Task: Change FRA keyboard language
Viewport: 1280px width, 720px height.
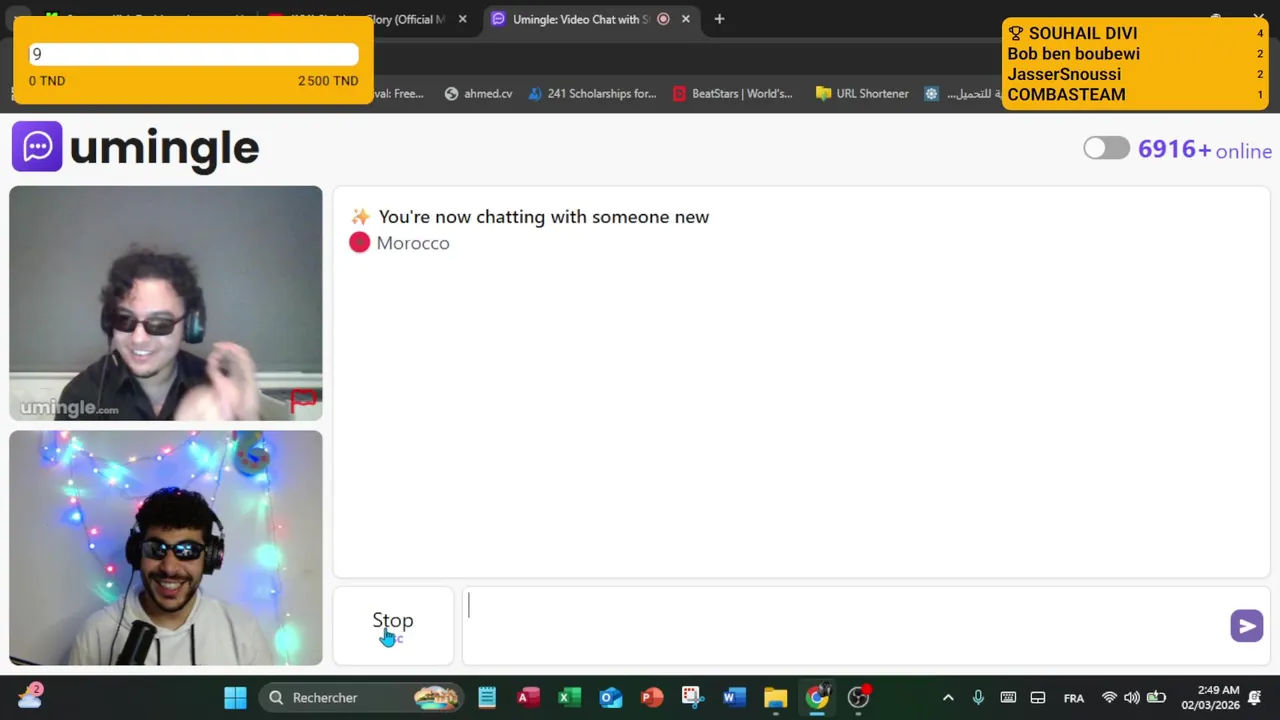Action: (x=1073, y=698)
